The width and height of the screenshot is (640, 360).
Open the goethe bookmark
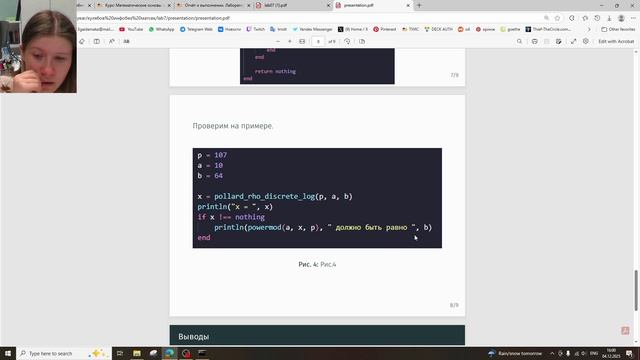point(510,29)
